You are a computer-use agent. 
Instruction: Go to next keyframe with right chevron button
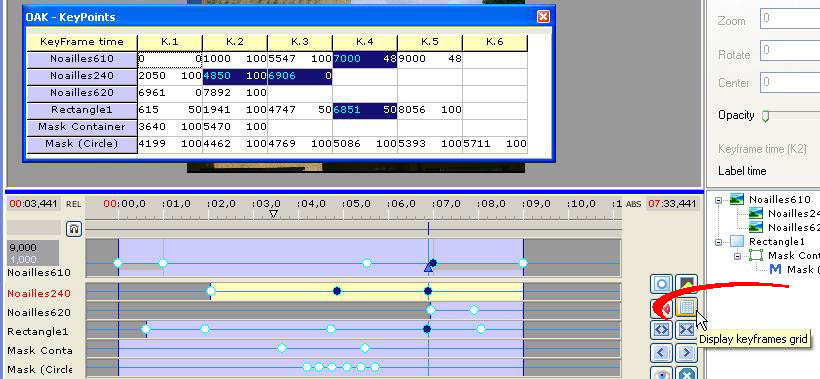tap(686, 353)
